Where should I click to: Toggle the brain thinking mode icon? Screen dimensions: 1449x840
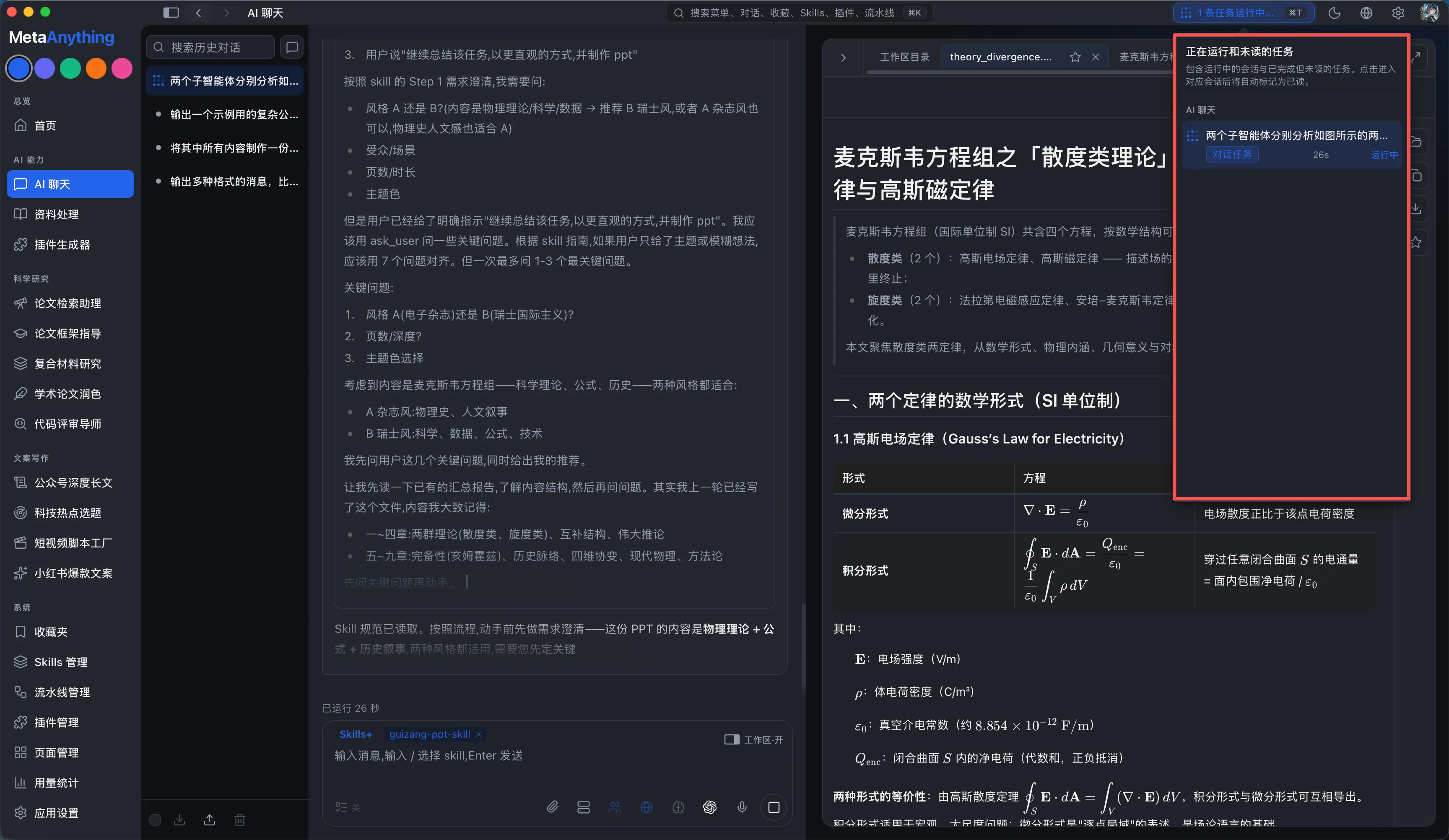(678, 807)
